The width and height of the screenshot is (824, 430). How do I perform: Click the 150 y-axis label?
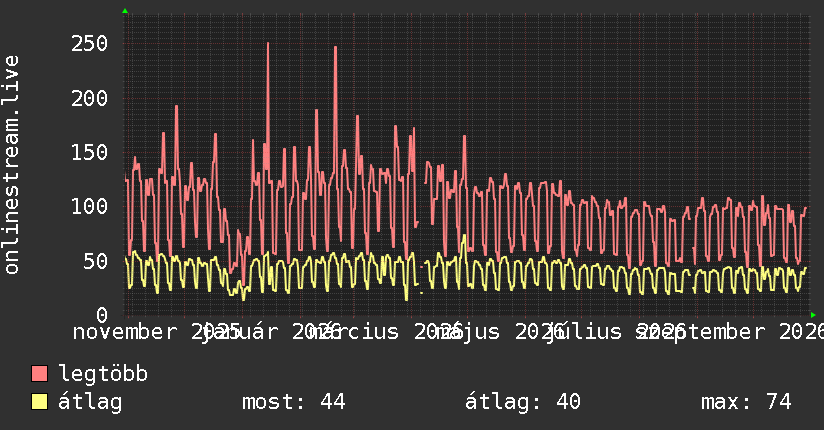tap(89, 152)
